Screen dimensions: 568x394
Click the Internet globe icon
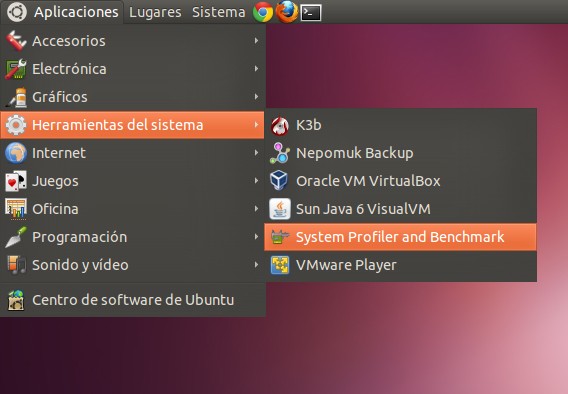(16, 153)
